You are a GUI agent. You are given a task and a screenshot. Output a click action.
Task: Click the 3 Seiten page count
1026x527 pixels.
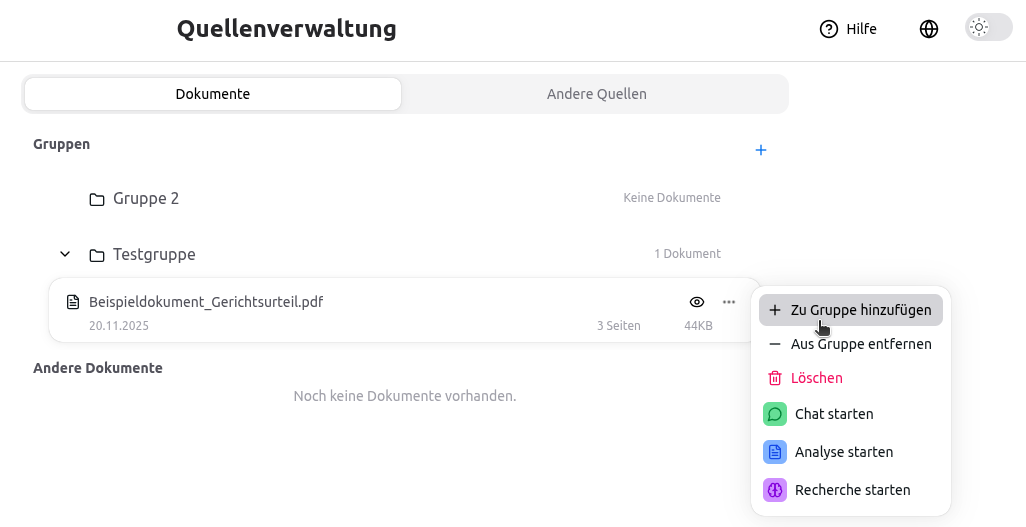point(618,326)
